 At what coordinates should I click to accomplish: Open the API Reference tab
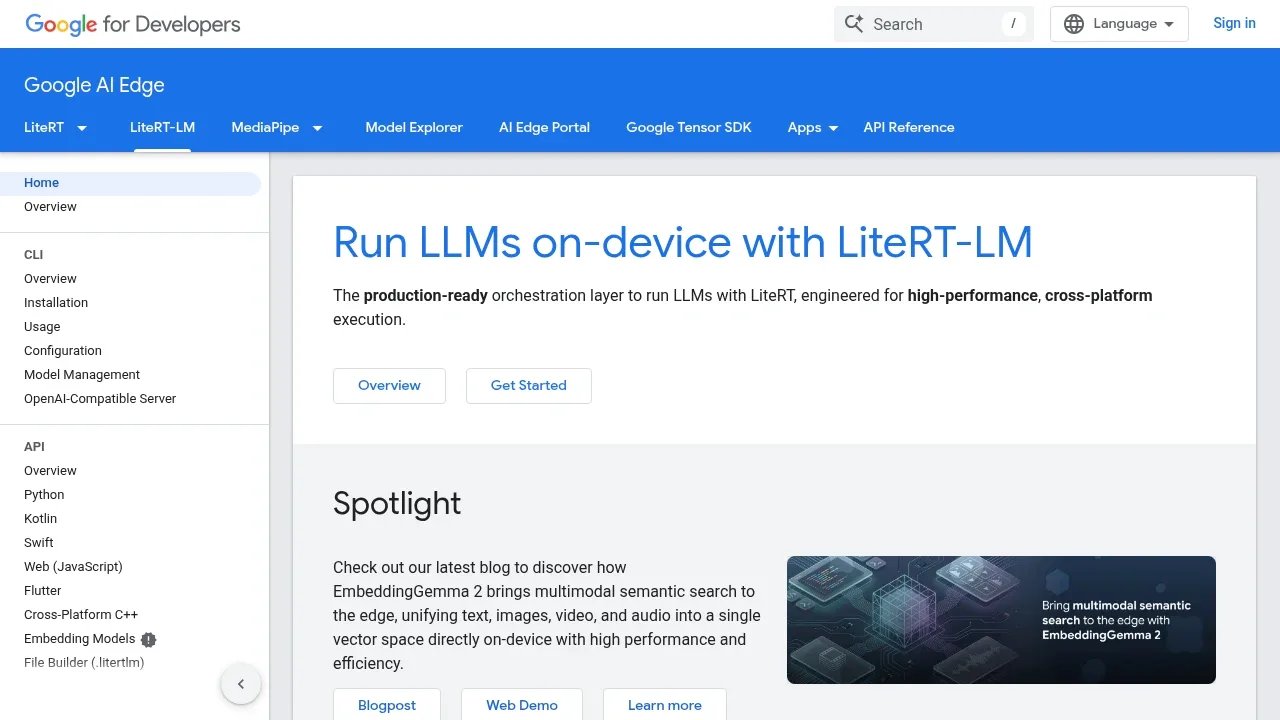pos(909,127)
